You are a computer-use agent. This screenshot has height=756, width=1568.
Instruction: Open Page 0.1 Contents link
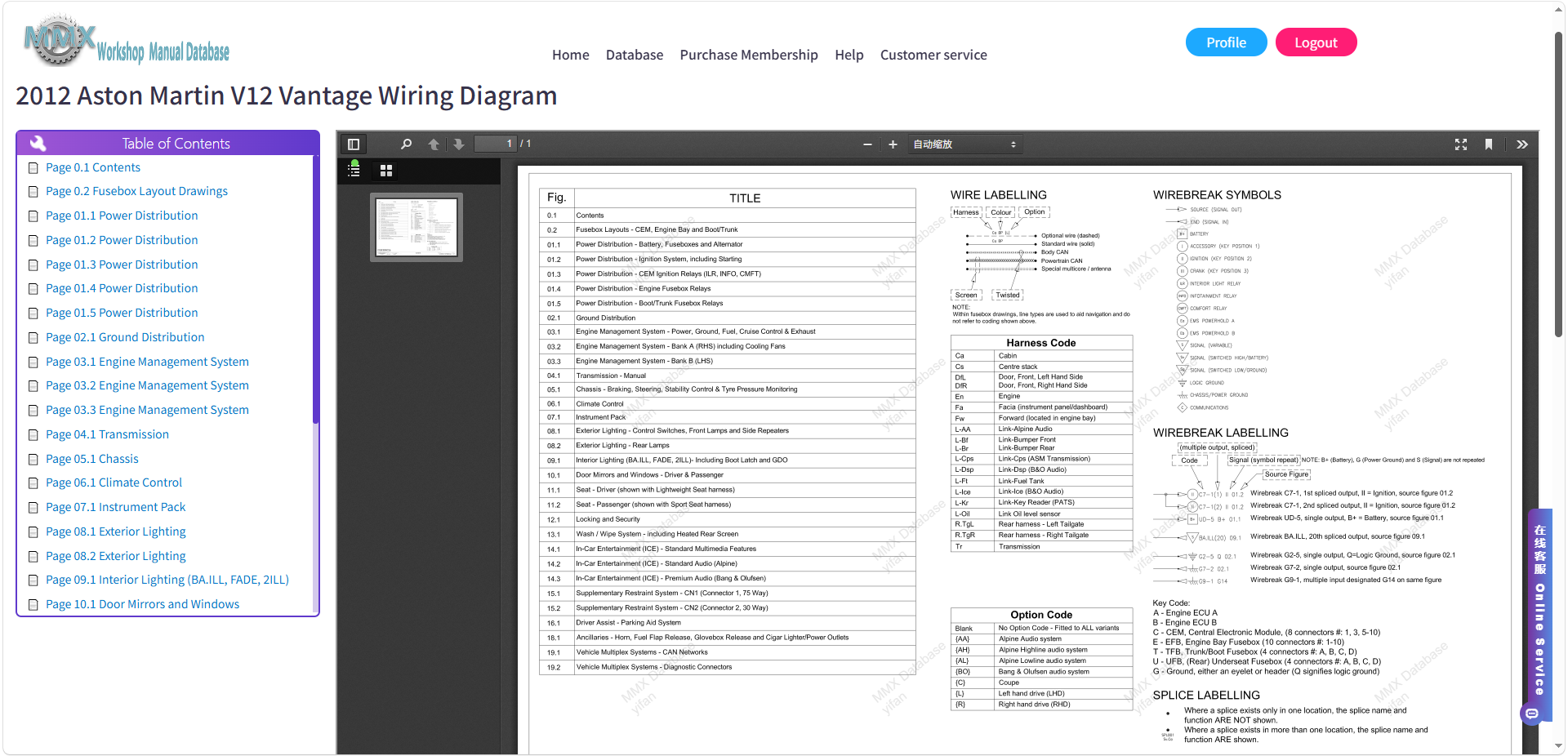click(93, 167)
